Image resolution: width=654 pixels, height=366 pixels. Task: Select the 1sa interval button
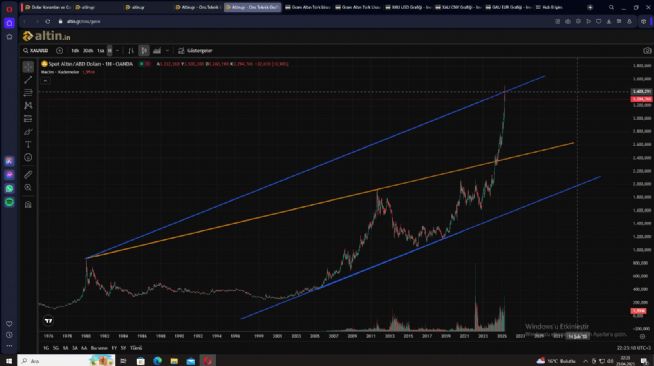click(x=100, y=50)
